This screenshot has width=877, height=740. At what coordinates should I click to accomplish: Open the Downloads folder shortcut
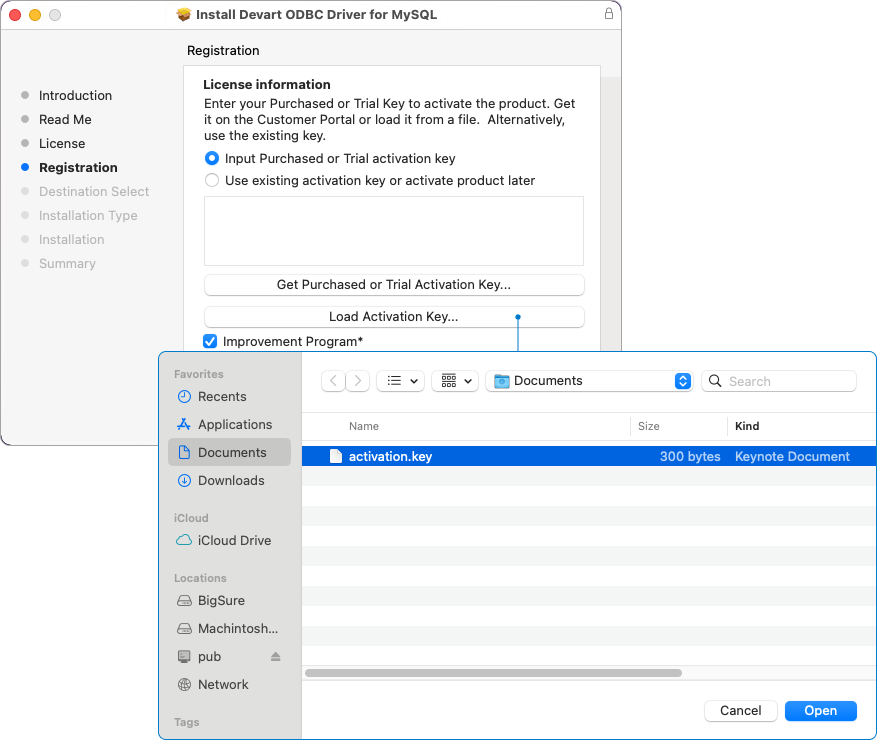click(x=229, y=480)
